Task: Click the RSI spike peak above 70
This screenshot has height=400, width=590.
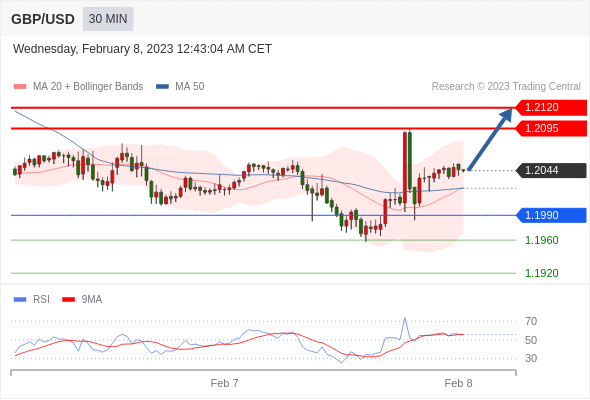Action: pyautogui.click(x=405, y=319)
